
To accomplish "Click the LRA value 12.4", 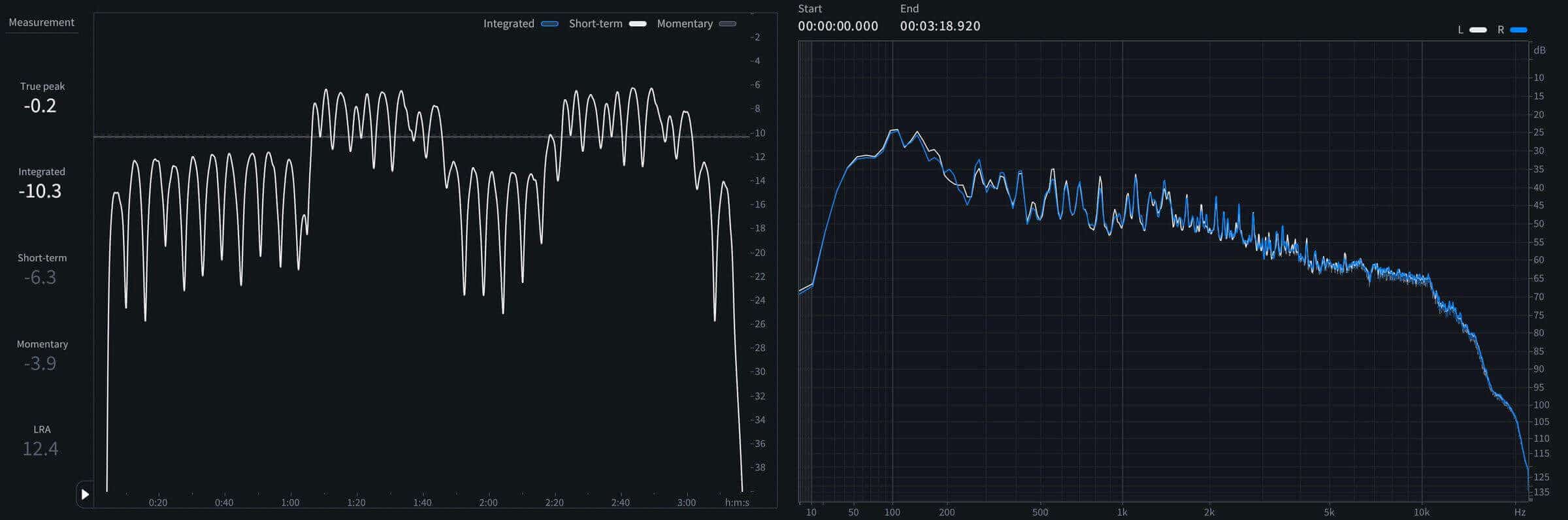I will (41, 449).
